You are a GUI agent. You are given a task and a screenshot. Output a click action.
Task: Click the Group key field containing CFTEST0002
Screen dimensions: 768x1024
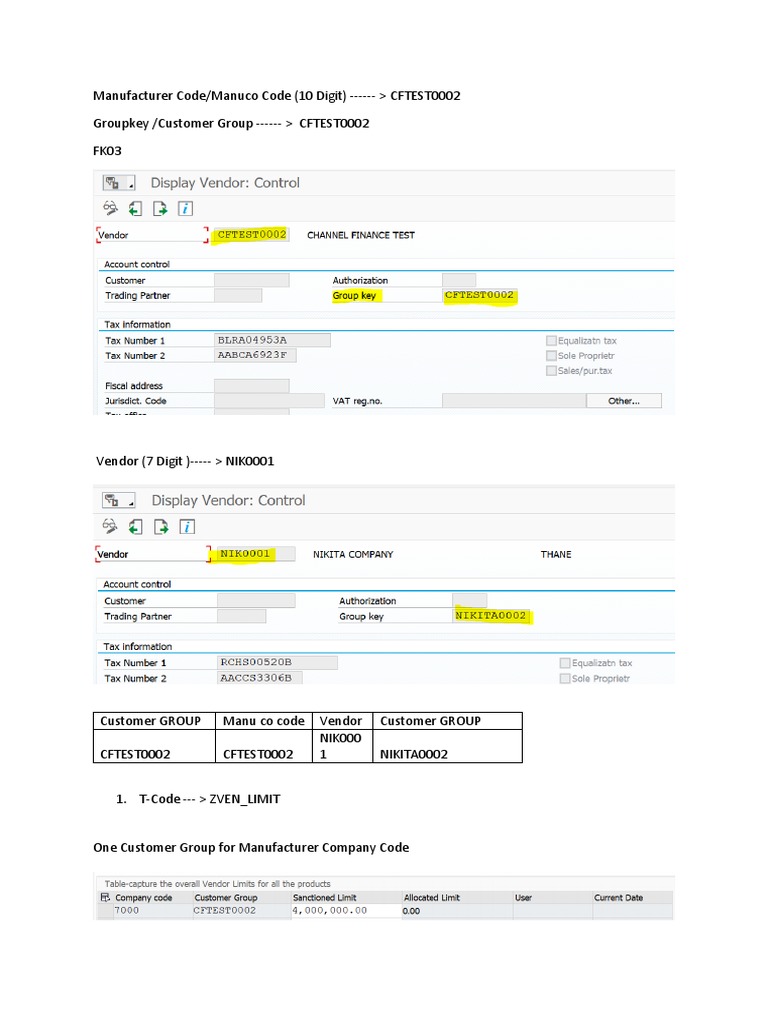tap(480, 295)
